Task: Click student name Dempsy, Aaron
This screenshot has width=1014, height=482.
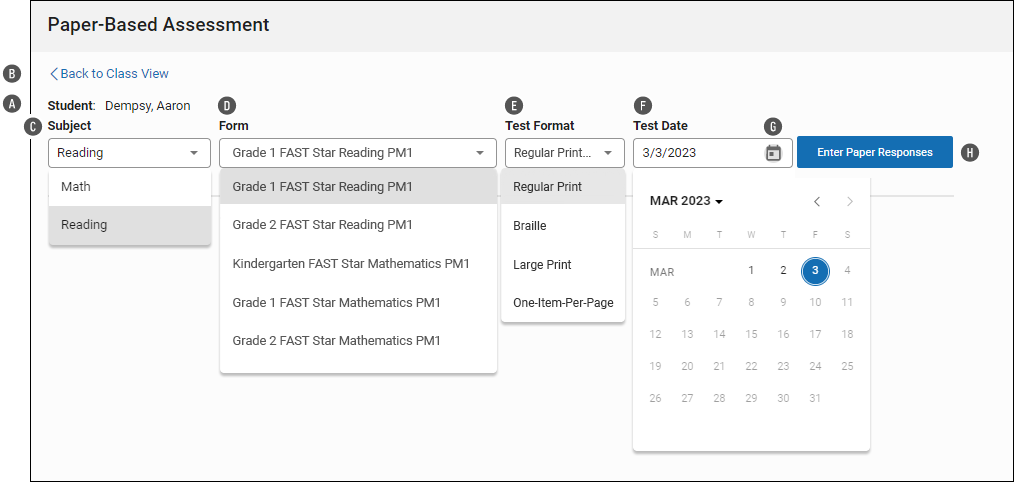Action: point(147,105)
